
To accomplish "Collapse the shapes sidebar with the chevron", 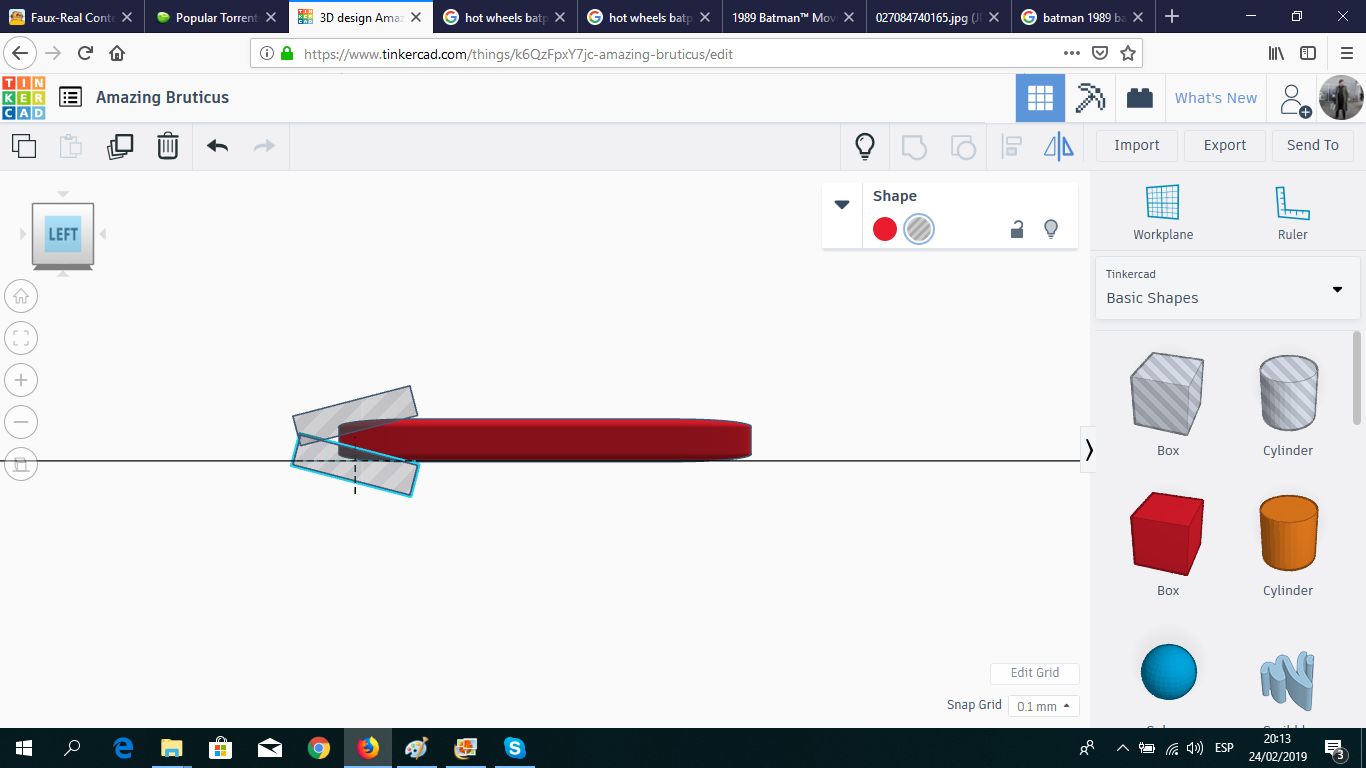I will tap(1088, 450).
